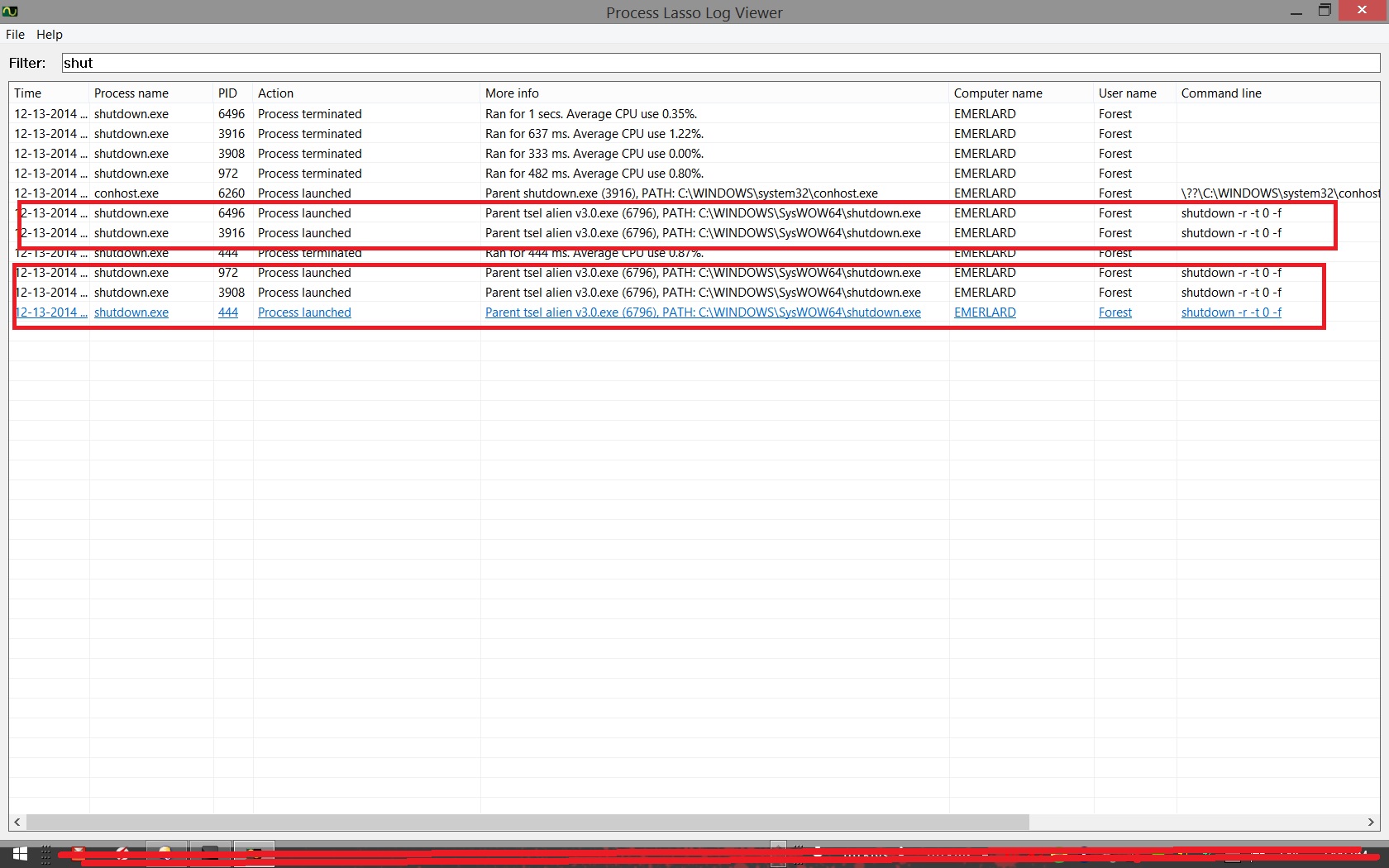Click the horizontal scrollbar thumb
1389x868 pixels.
click(x=527, y=822)
